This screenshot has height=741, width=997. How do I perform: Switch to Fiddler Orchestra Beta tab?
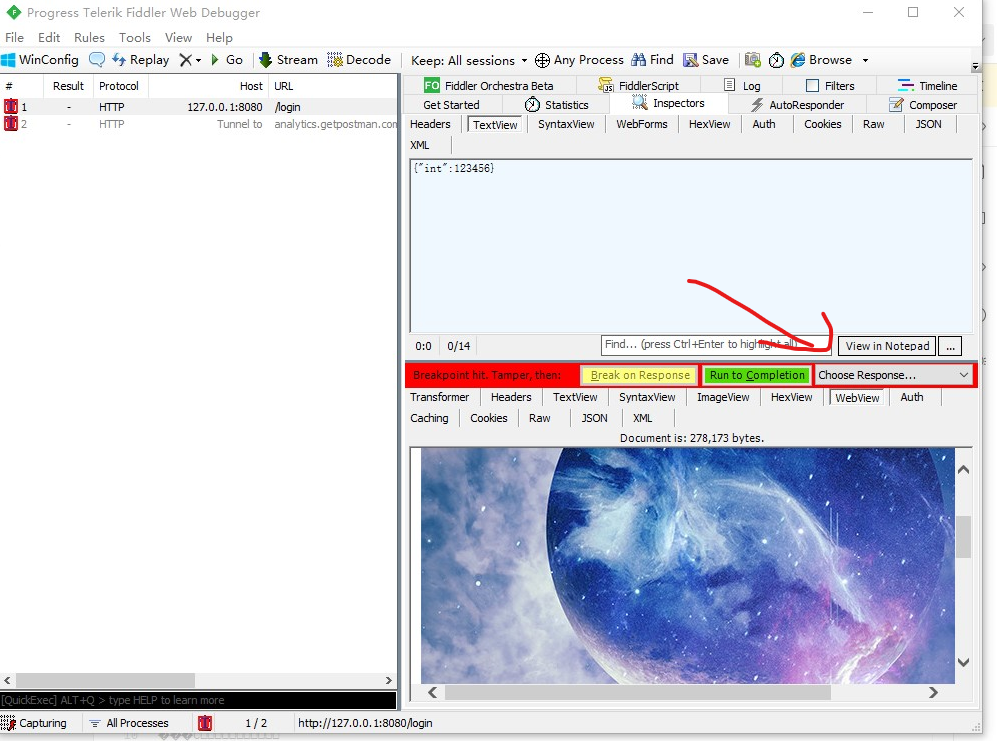coord(488,86)
